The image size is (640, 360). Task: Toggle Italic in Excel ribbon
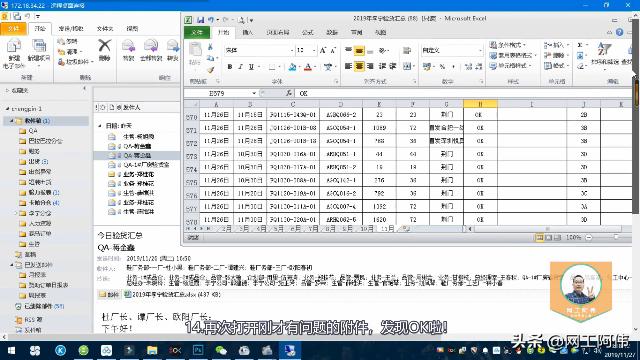tap(240, 67)
